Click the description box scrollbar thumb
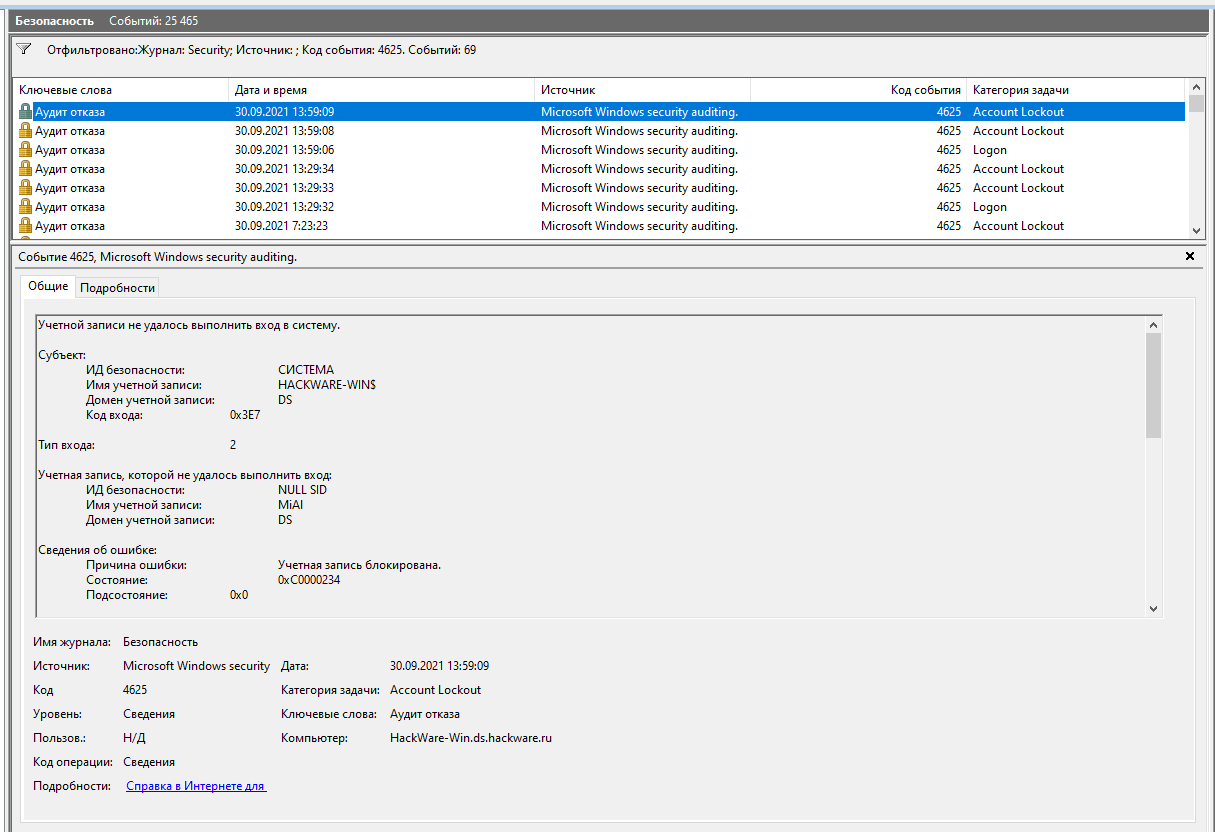This screenshot has height=832, width=1215. [1153, 385]
